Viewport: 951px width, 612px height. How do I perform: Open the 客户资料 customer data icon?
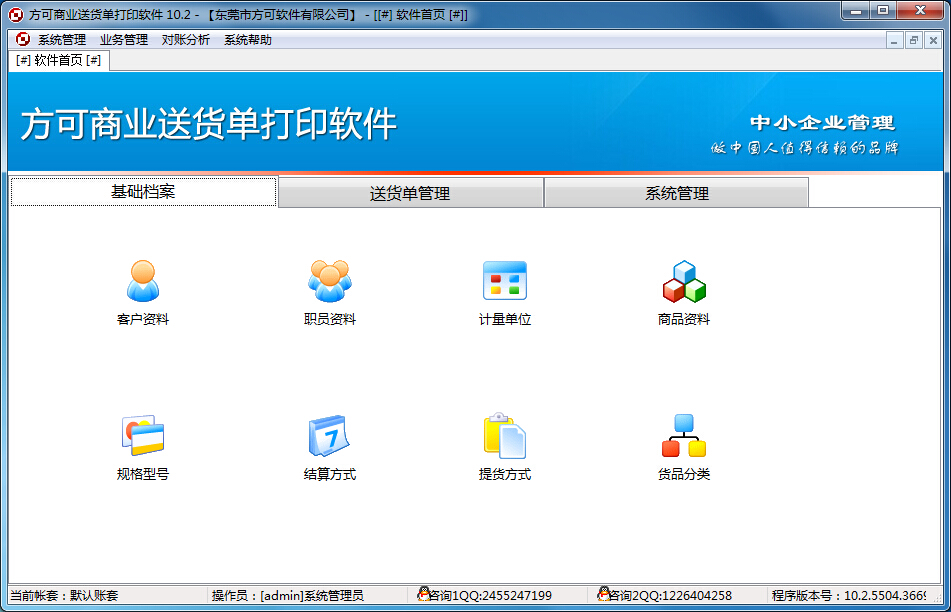[x=143, y=281]
